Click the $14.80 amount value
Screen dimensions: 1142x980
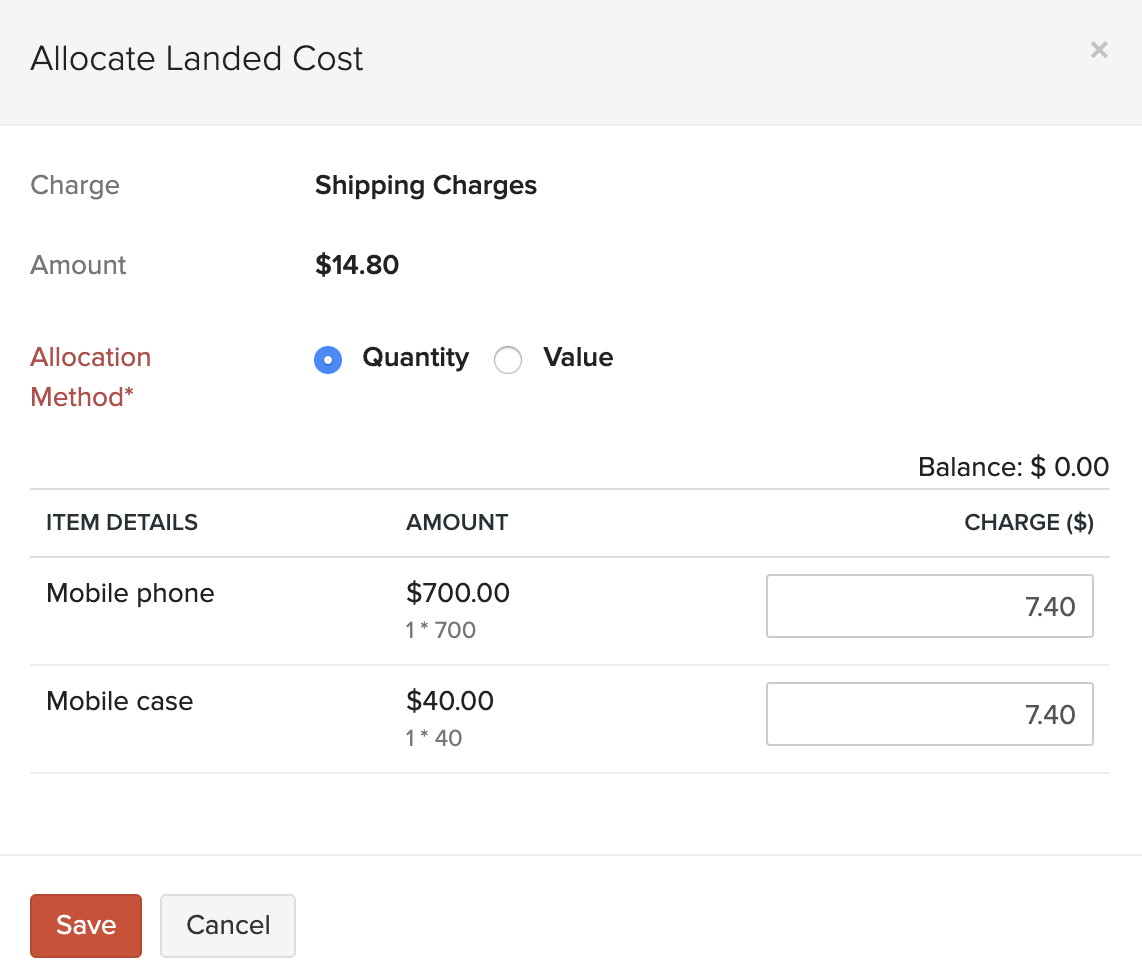[x=357, y=265]
